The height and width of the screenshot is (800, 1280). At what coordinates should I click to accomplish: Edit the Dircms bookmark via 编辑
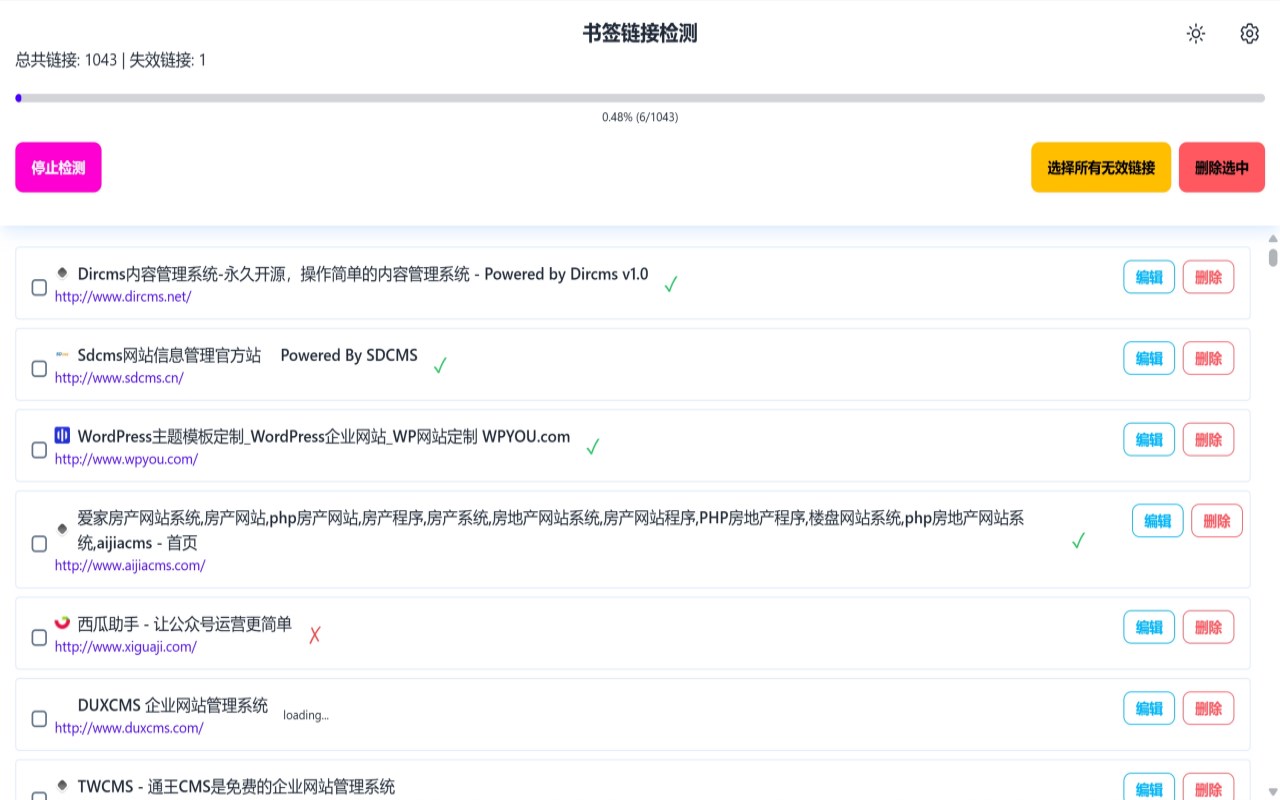point(1149,277)
